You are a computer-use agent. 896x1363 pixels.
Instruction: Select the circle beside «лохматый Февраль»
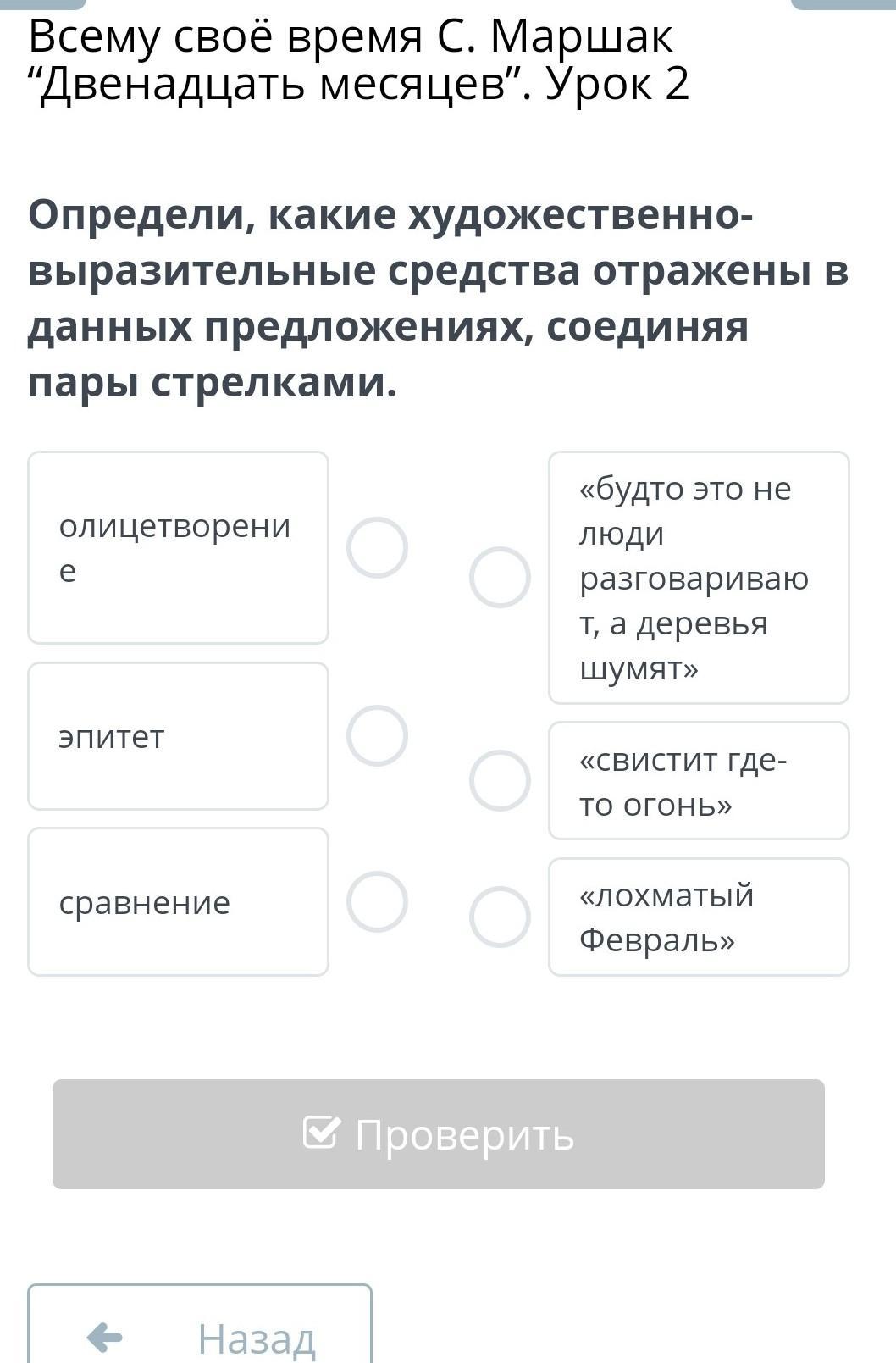500,917
